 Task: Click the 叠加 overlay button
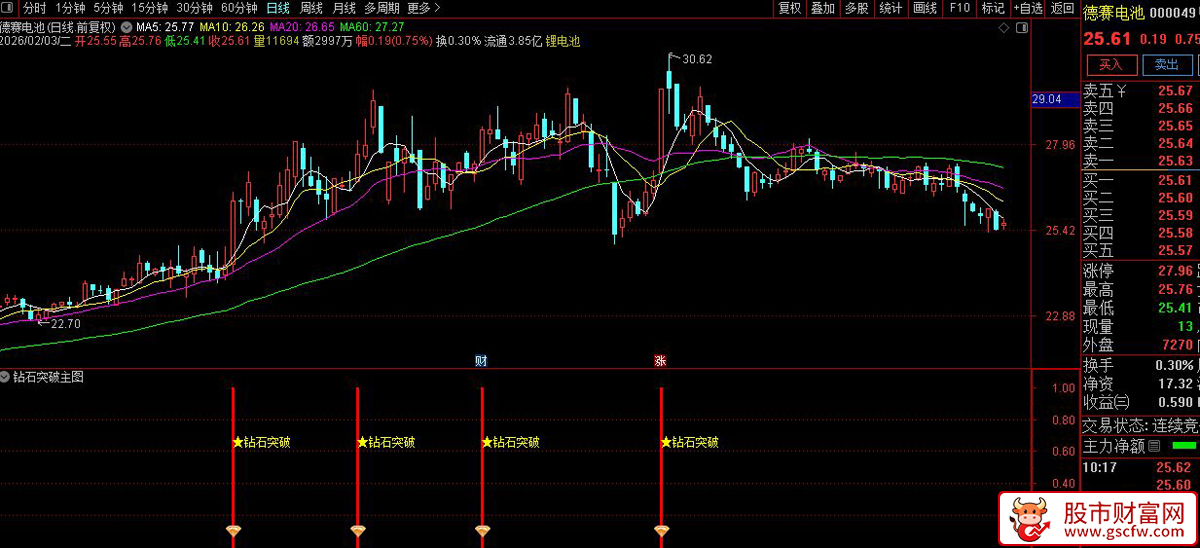pyautogui.click(x=822, y=8)
